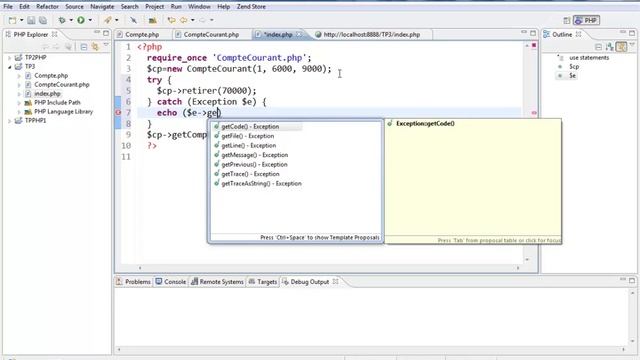Select PHP Include Path node

(57, 102)
